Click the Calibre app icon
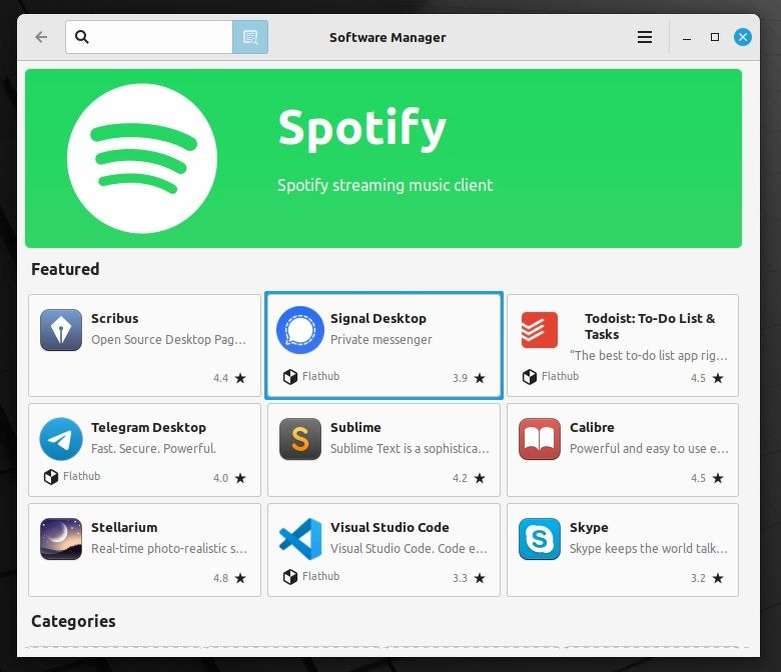 coord(539,439)
